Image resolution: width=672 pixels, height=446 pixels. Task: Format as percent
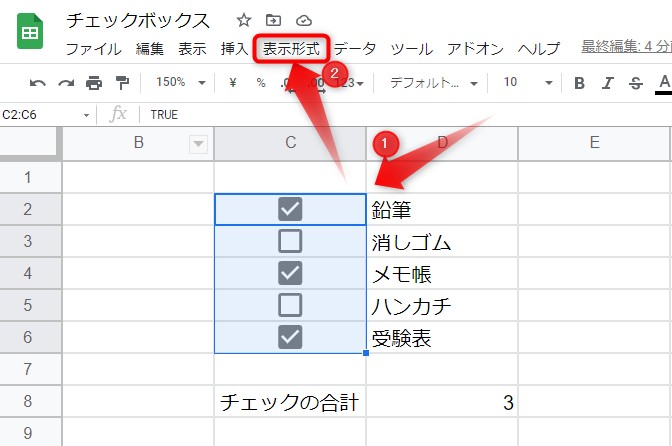tap(261, 82)
